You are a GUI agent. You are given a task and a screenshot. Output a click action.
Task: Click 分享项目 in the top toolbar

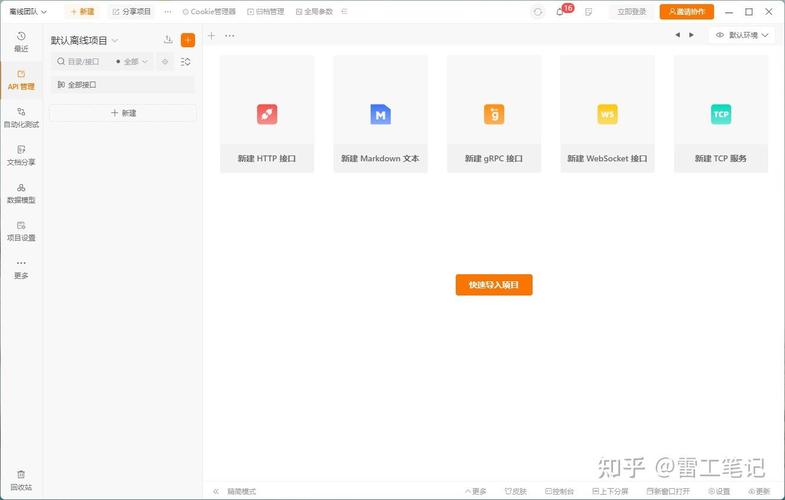[x=132, y=12]
